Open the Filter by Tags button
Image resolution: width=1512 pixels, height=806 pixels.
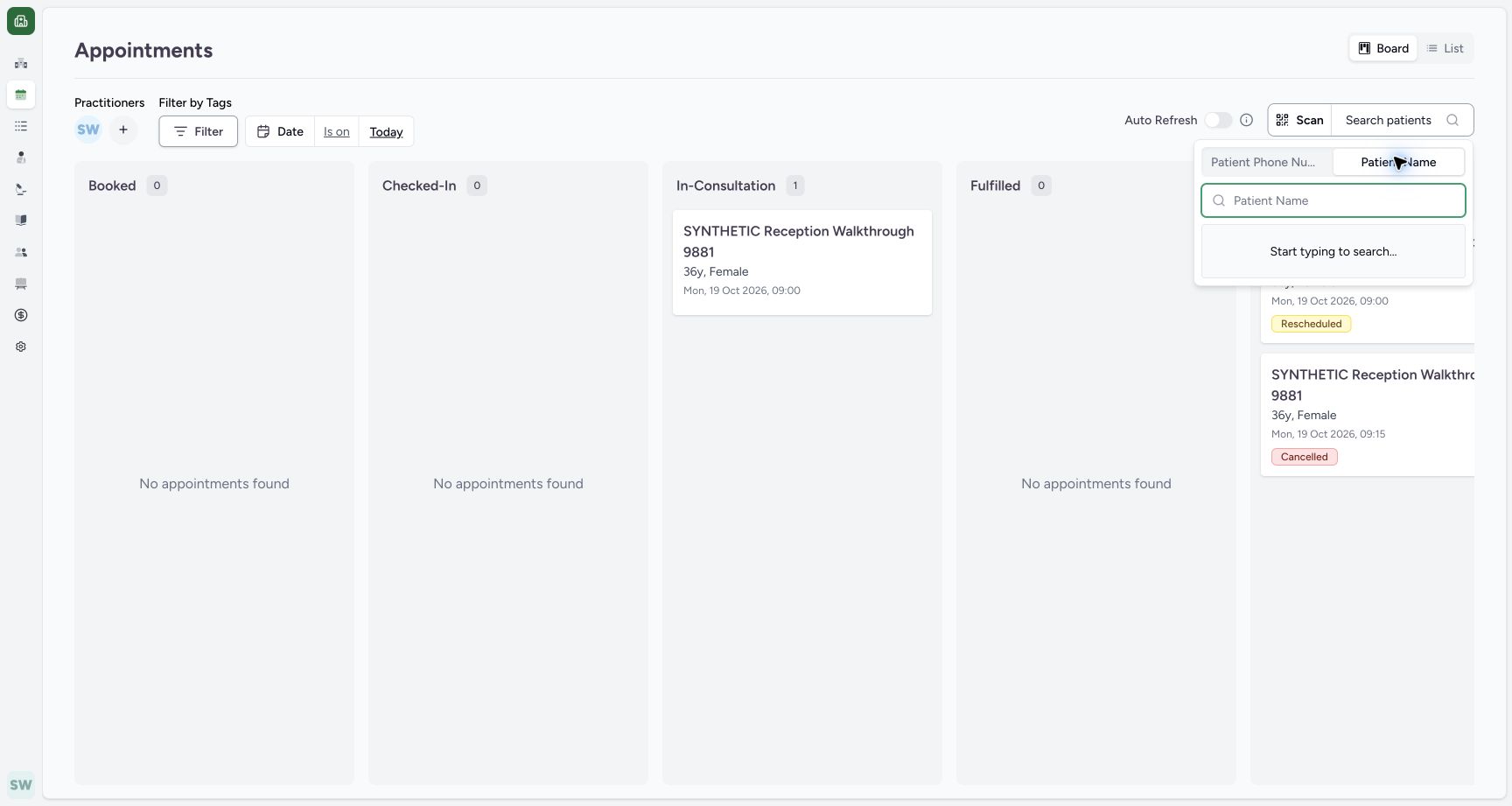click(199, 131)
